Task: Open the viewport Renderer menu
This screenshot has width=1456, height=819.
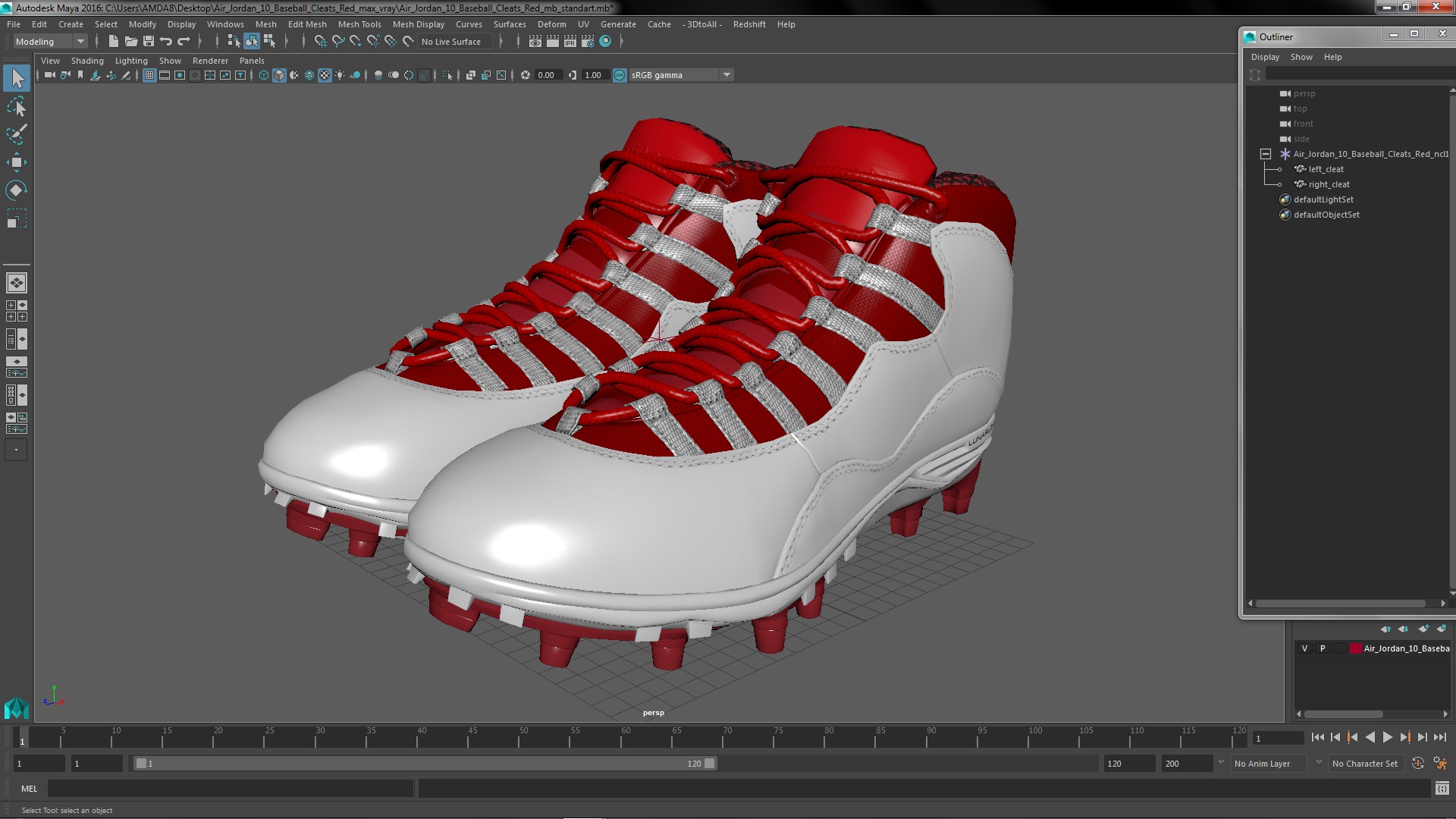Action: coord(210,61)
